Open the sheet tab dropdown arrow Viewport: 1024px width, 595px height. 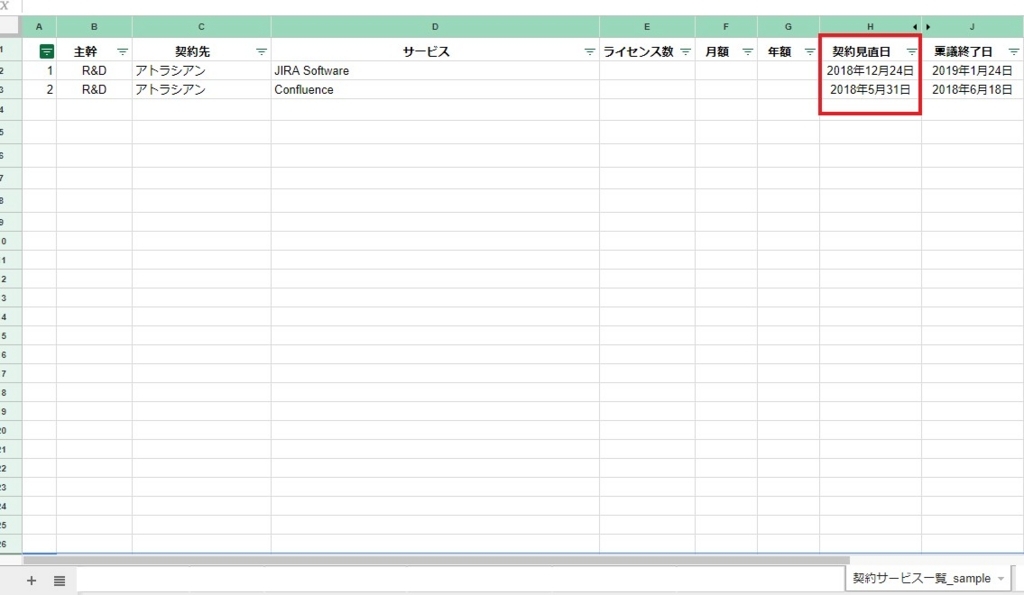coord(1000,579)
